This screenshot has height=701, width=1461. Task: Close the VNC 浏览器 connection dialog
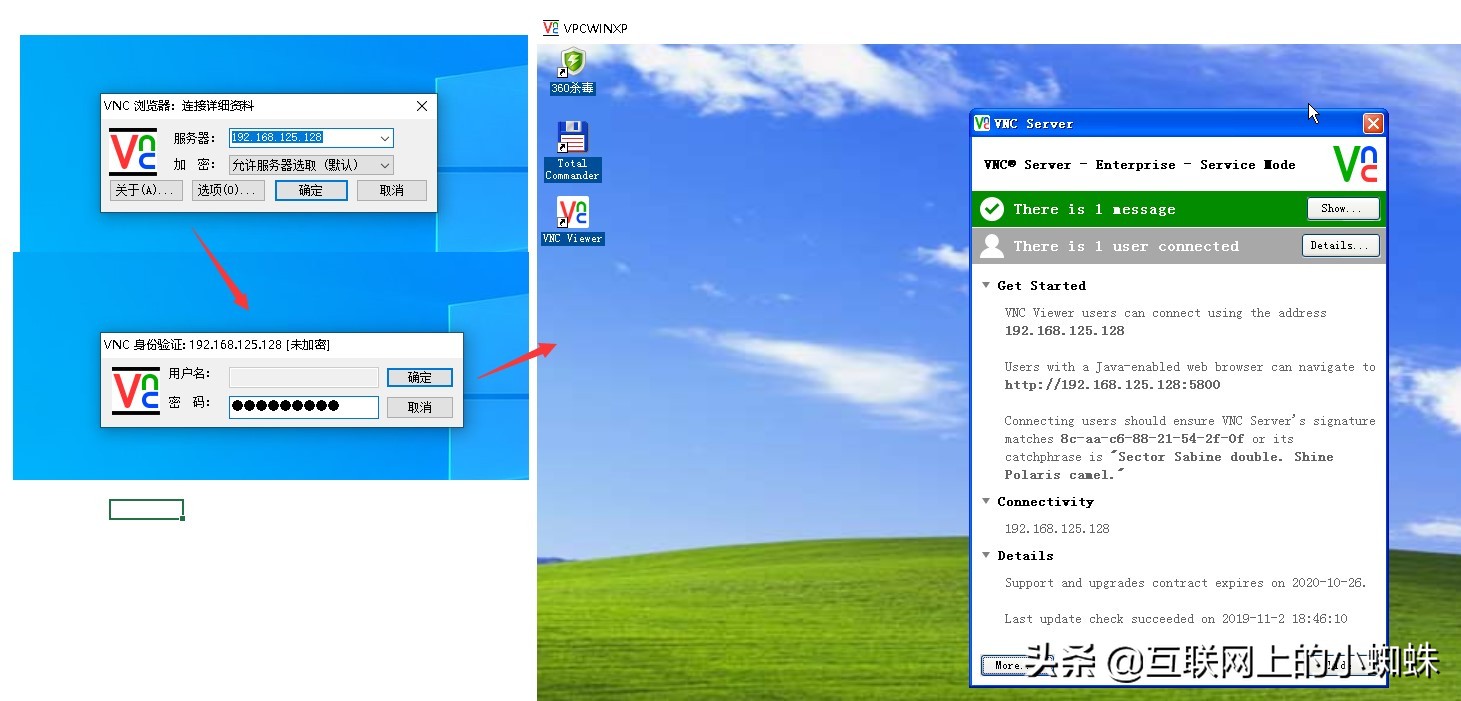[x=421, y=106]
